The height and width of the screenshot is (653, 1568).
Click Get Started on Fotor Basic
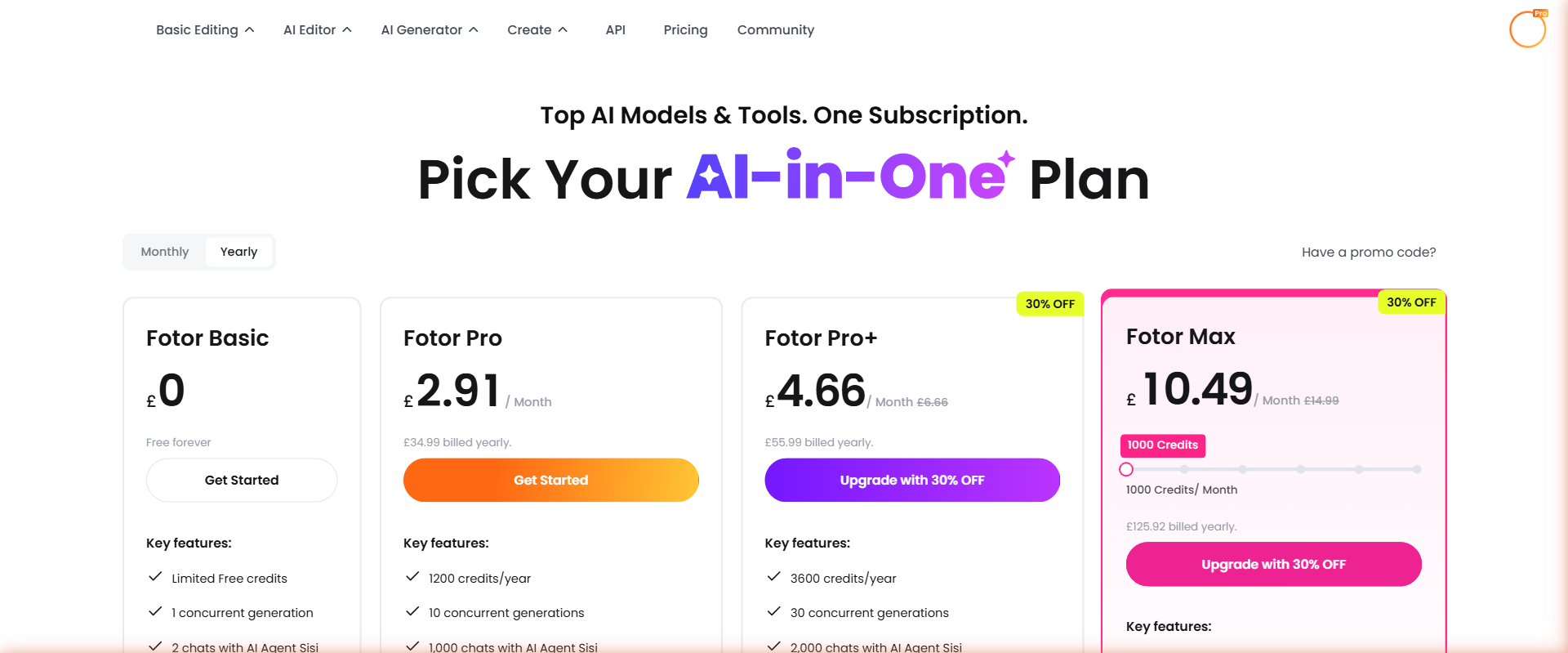[x=241, y=480]
